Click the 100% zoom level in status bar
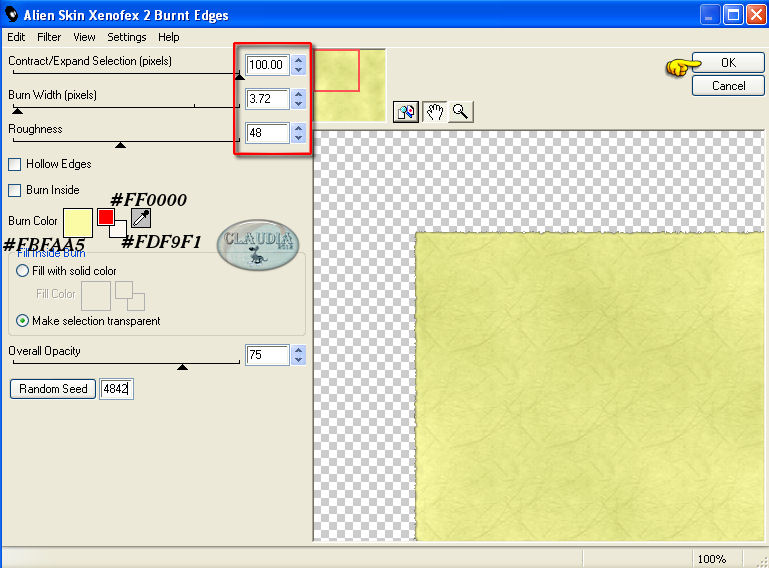This screenshot has width=769, height=568. click(x=712, y=559)
